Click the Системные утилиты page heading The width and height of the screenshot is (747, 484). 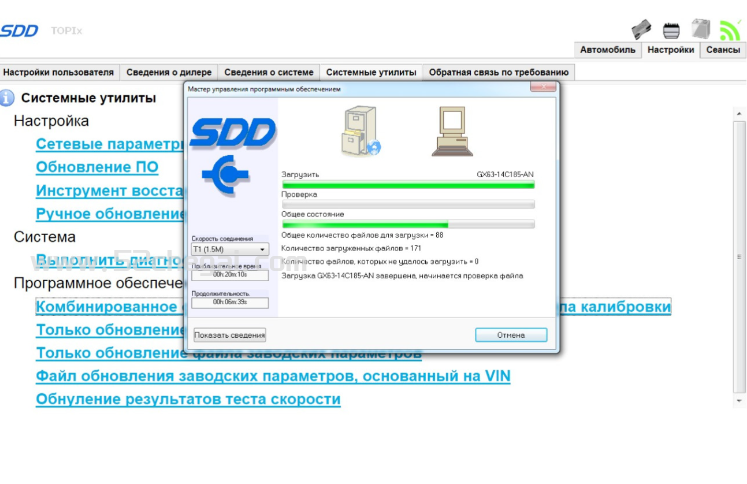click(89, 98)
